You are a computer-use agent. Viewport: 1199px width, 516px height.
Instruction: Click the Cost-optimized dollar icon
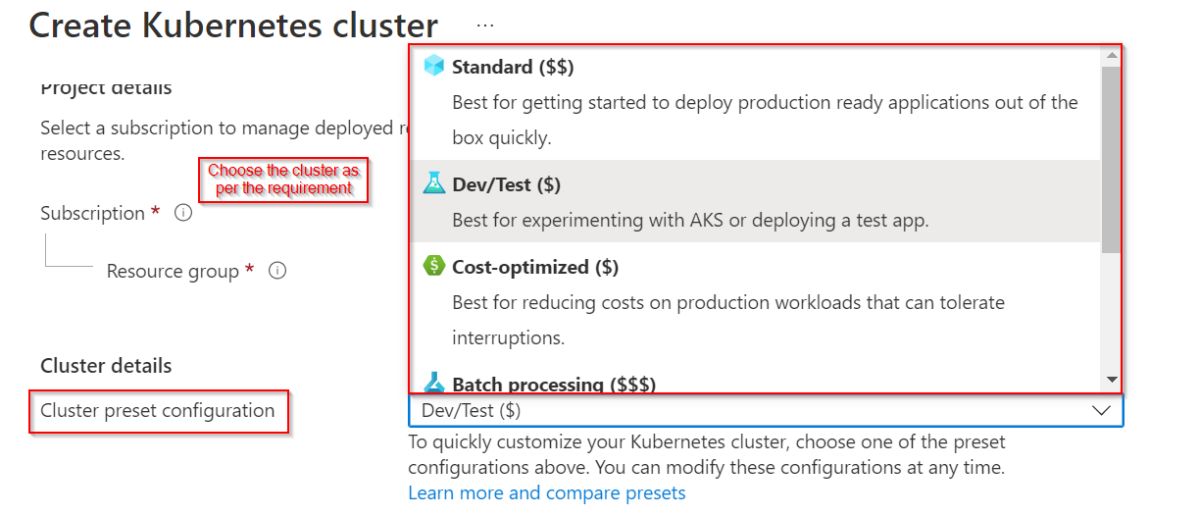click(434, 266)
